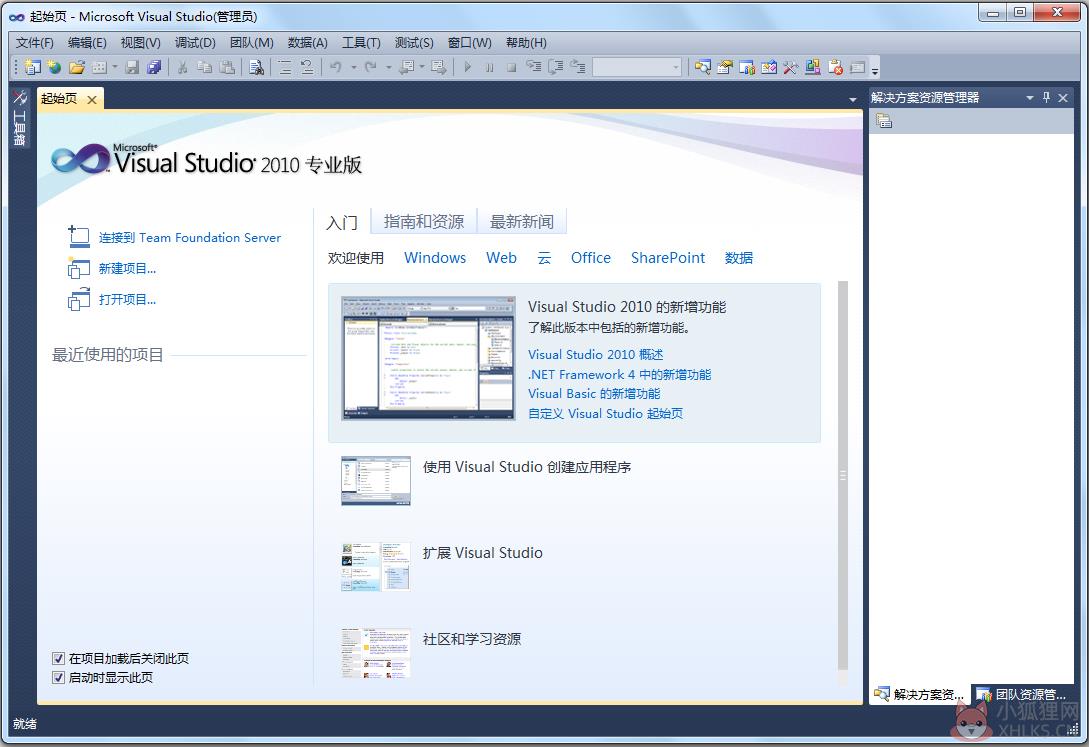Image resolution: width=1089 pixels, height=747 pixels.
Task: Click the Comment out selected lines icon
Action: [x=285, y=67]
